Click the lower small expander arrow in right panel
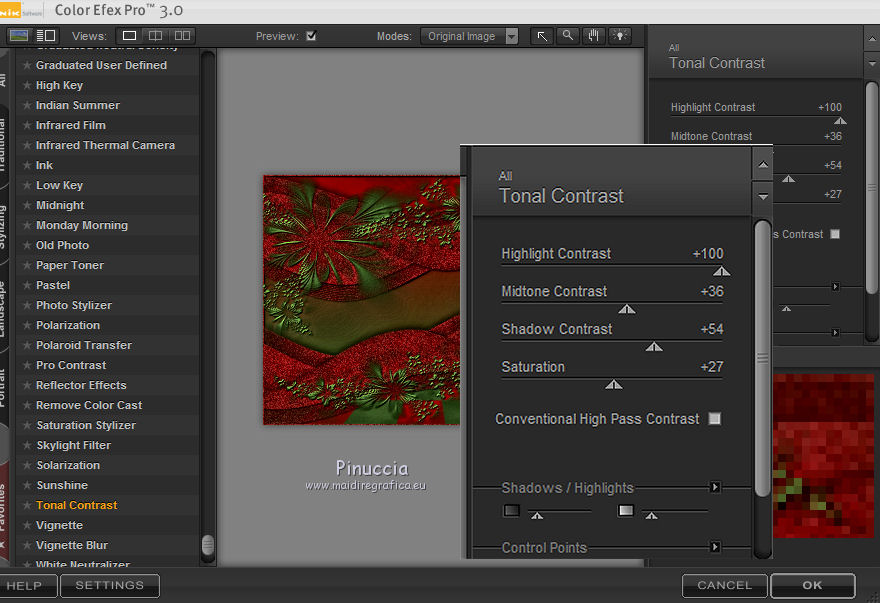This screenshot has height=603, width=880. click(836, 332)
